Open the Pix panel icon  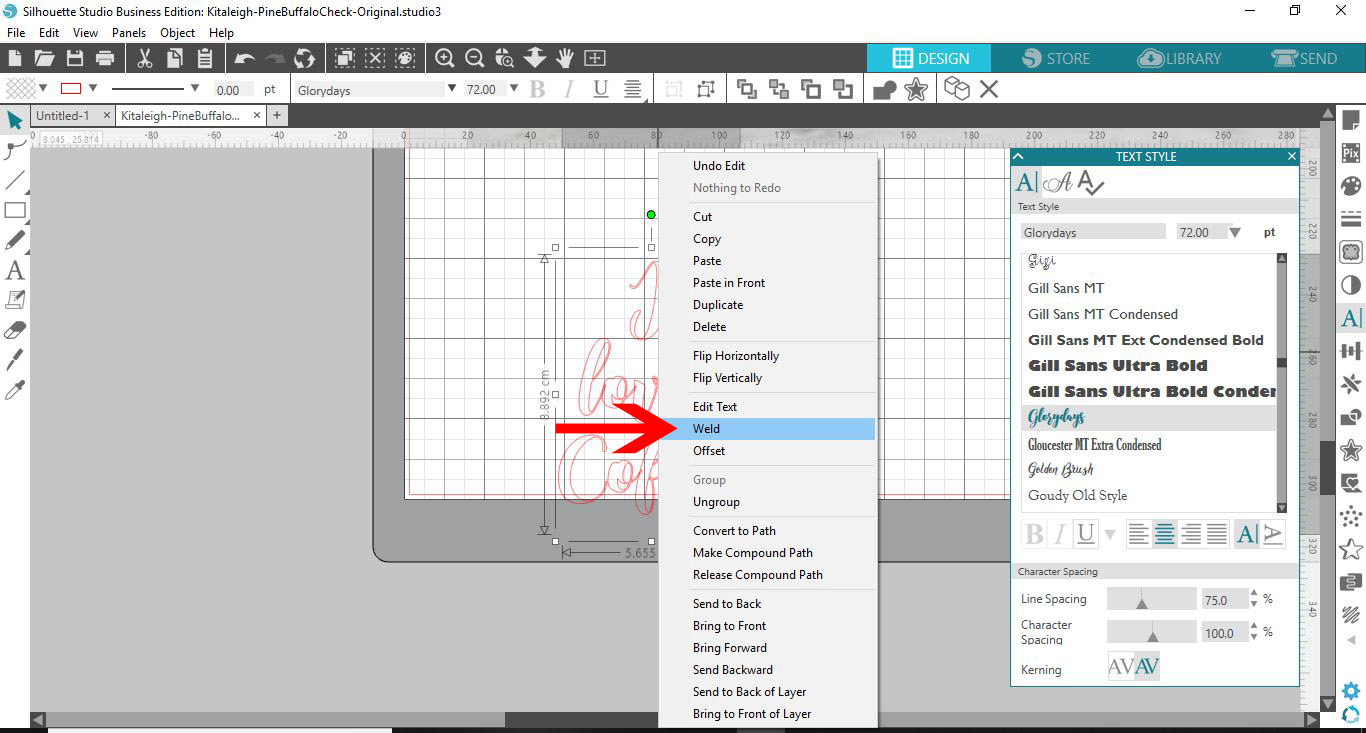coord(1351,153)
